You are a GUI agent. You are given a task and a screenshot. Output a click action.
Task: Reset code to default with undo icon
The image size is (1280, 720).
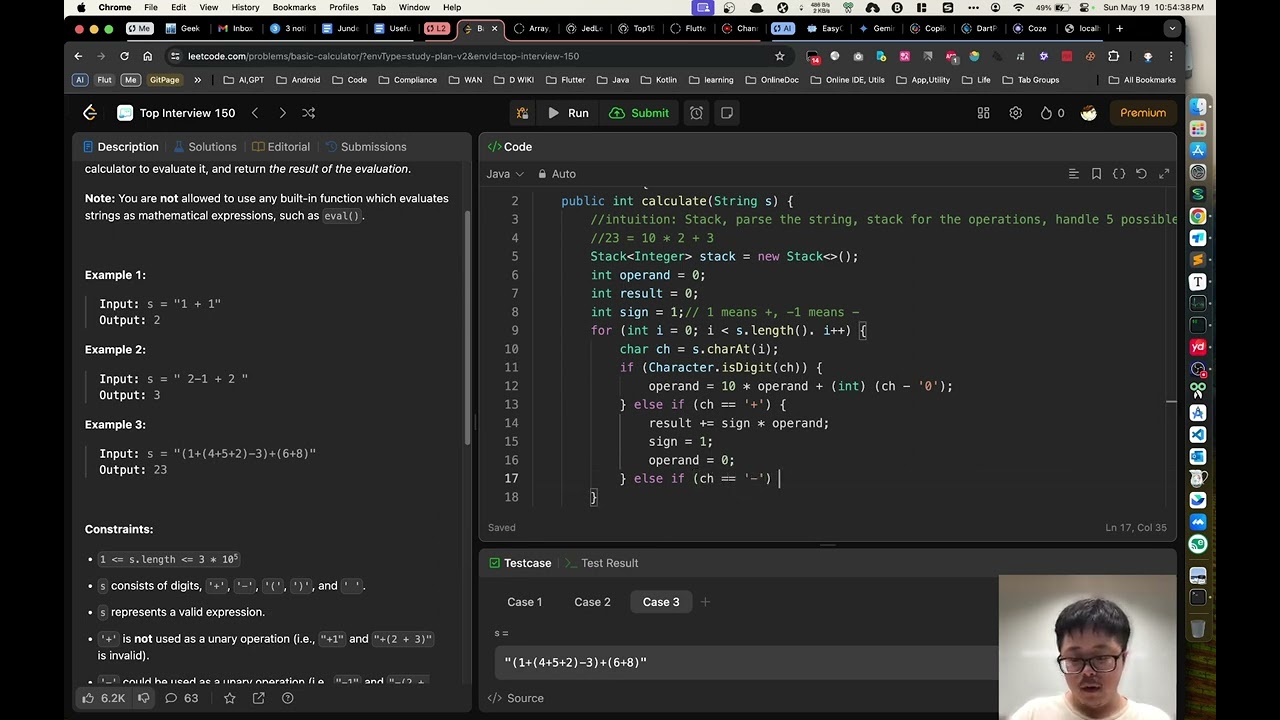[1141, 174]
